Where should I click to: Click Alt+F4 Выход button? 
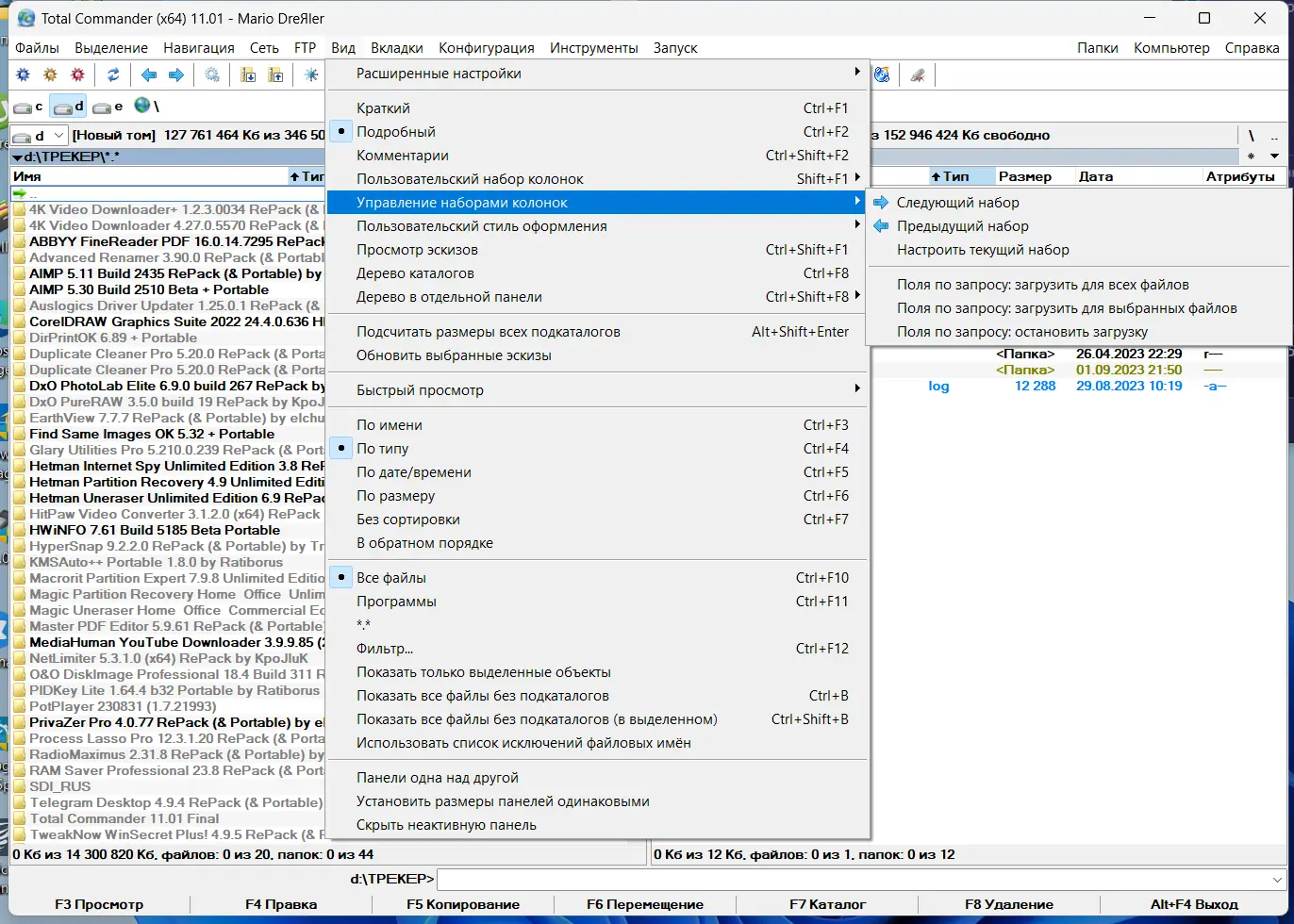[1194, 904]
